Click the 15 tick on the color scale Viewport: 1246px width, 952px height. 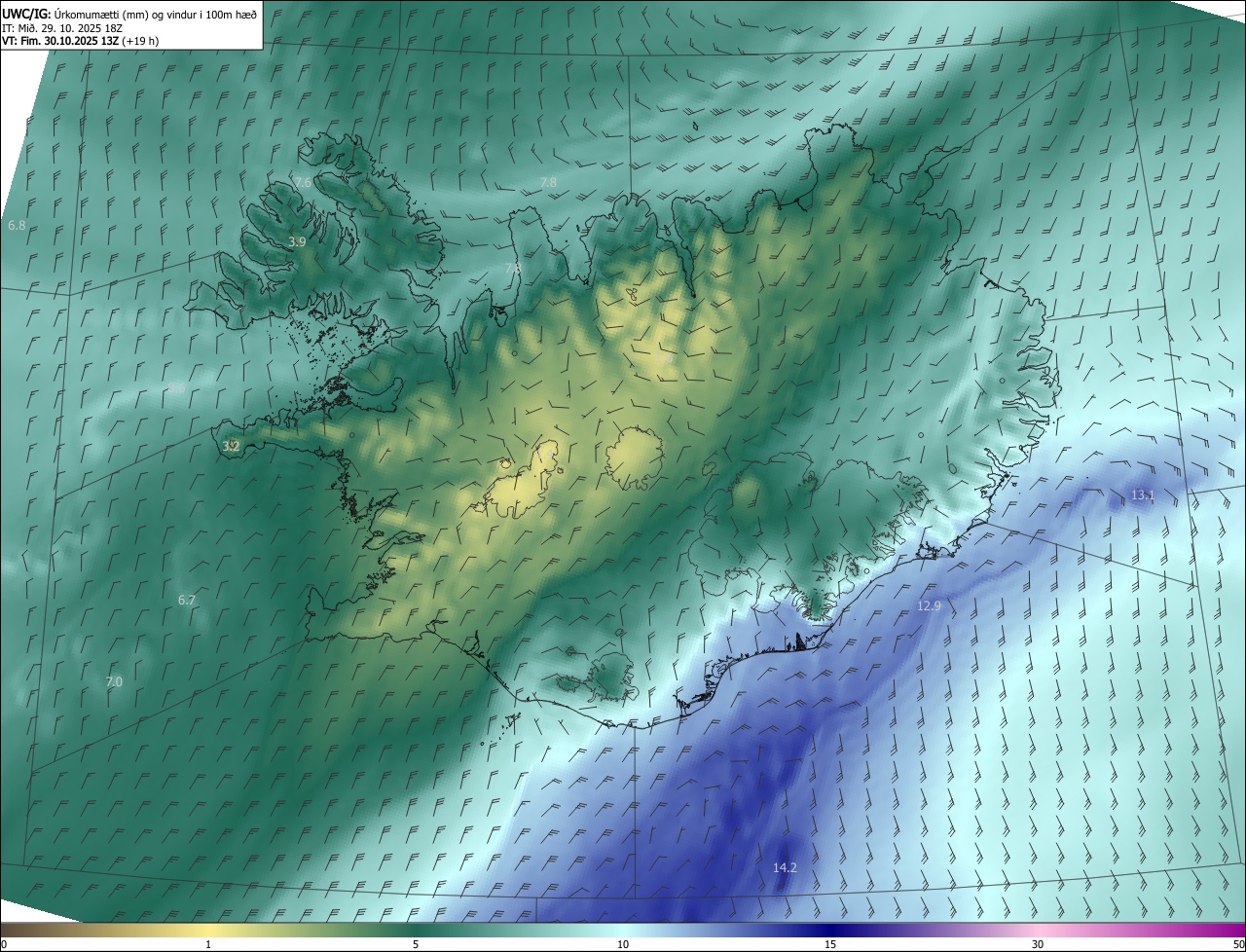(x=830, y=944)
